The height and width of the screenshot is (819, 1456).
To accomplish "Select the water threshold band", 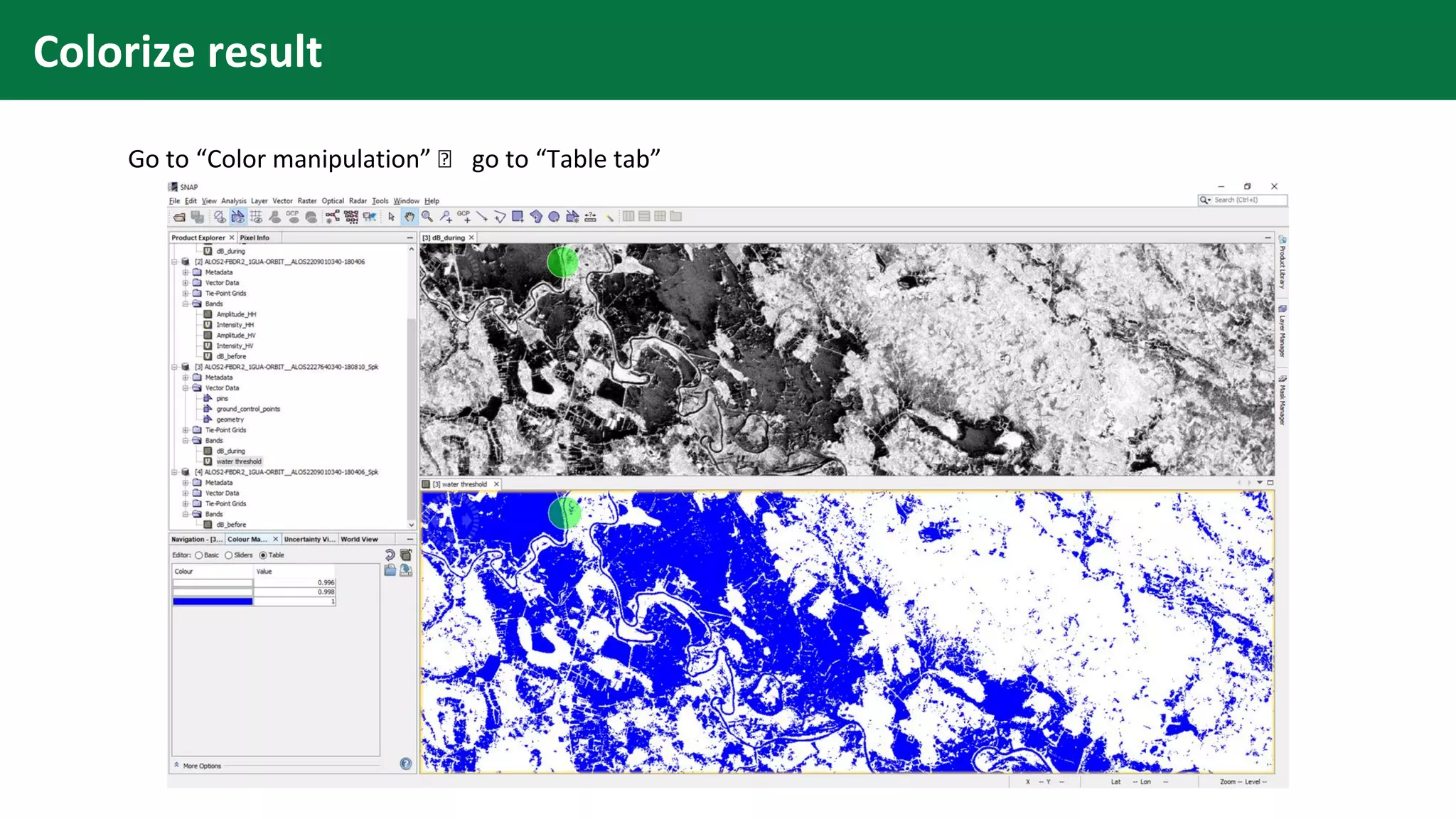I will click(238, 461).
